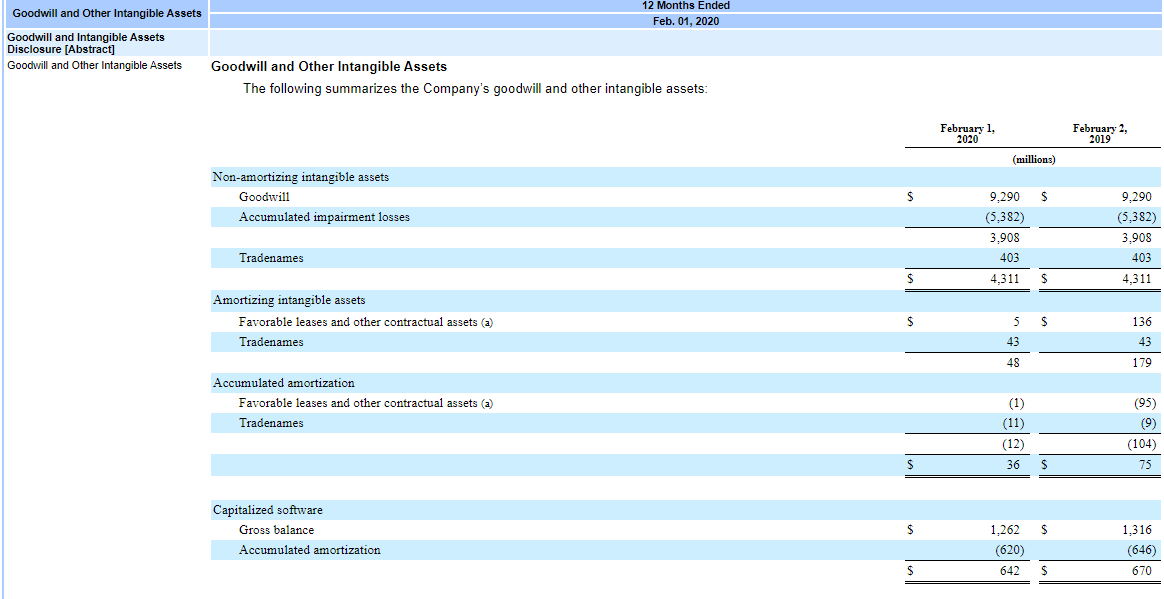Click the Capitalized software section header
The image size is (1164, 599).
257,509
